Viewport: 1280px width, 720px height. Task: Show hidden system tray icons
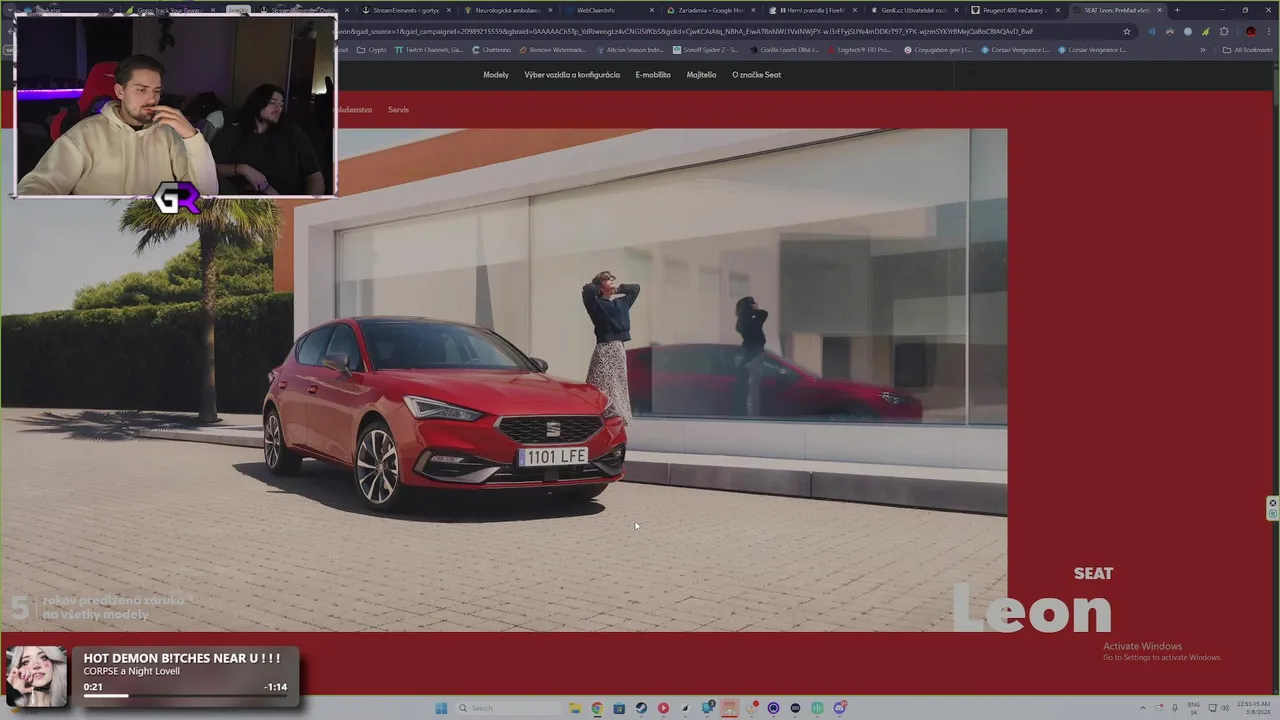tap(1144, 708)
